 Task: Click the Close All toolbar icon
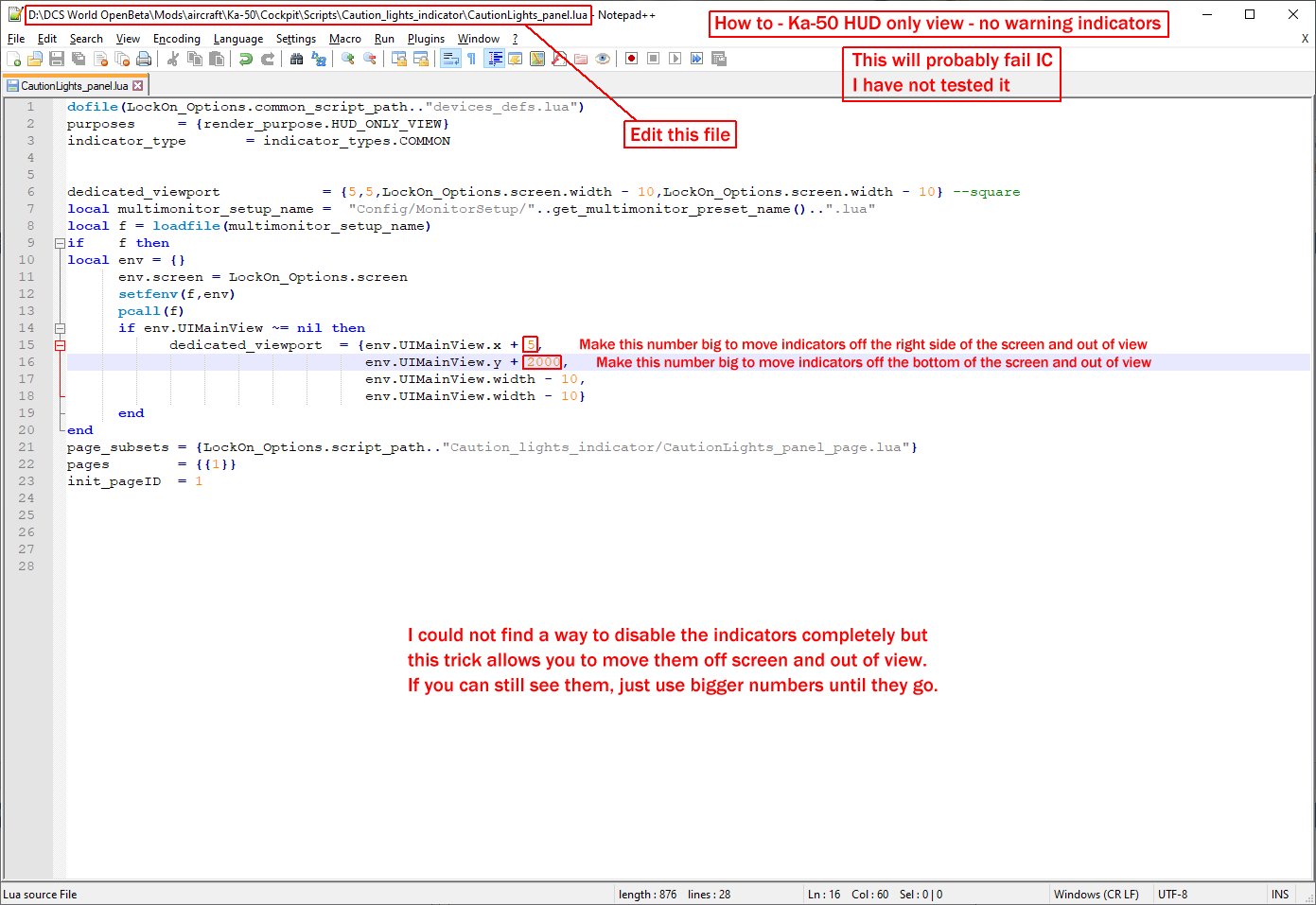point(123,59)
